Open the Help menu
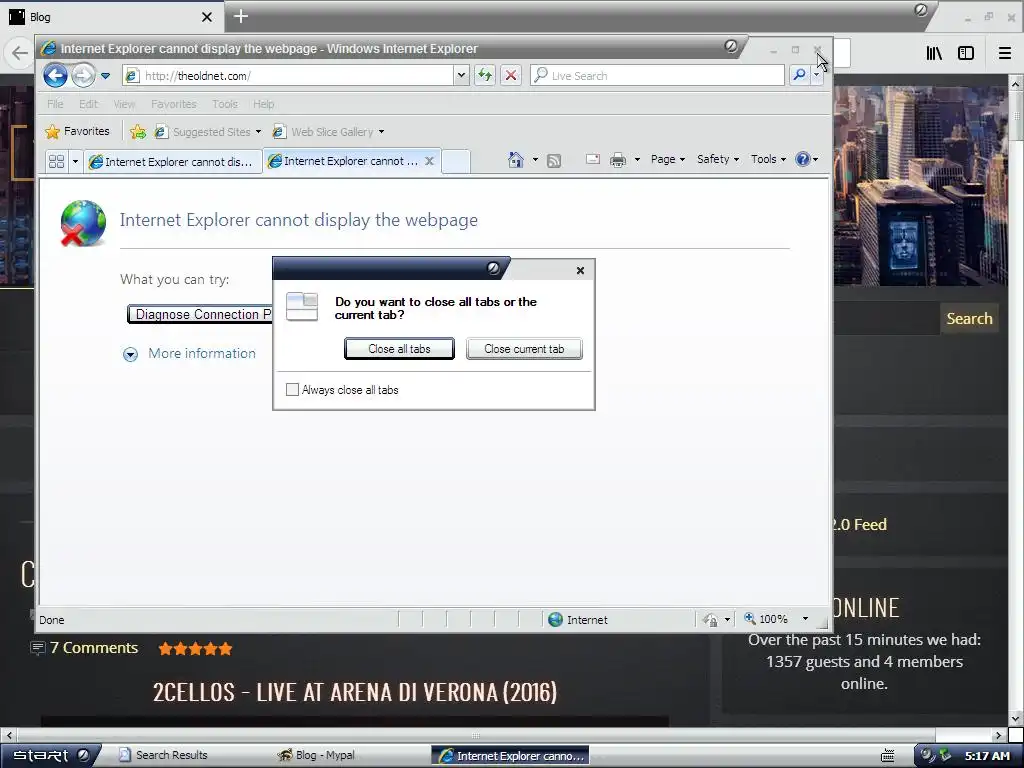 pos(263,104)
